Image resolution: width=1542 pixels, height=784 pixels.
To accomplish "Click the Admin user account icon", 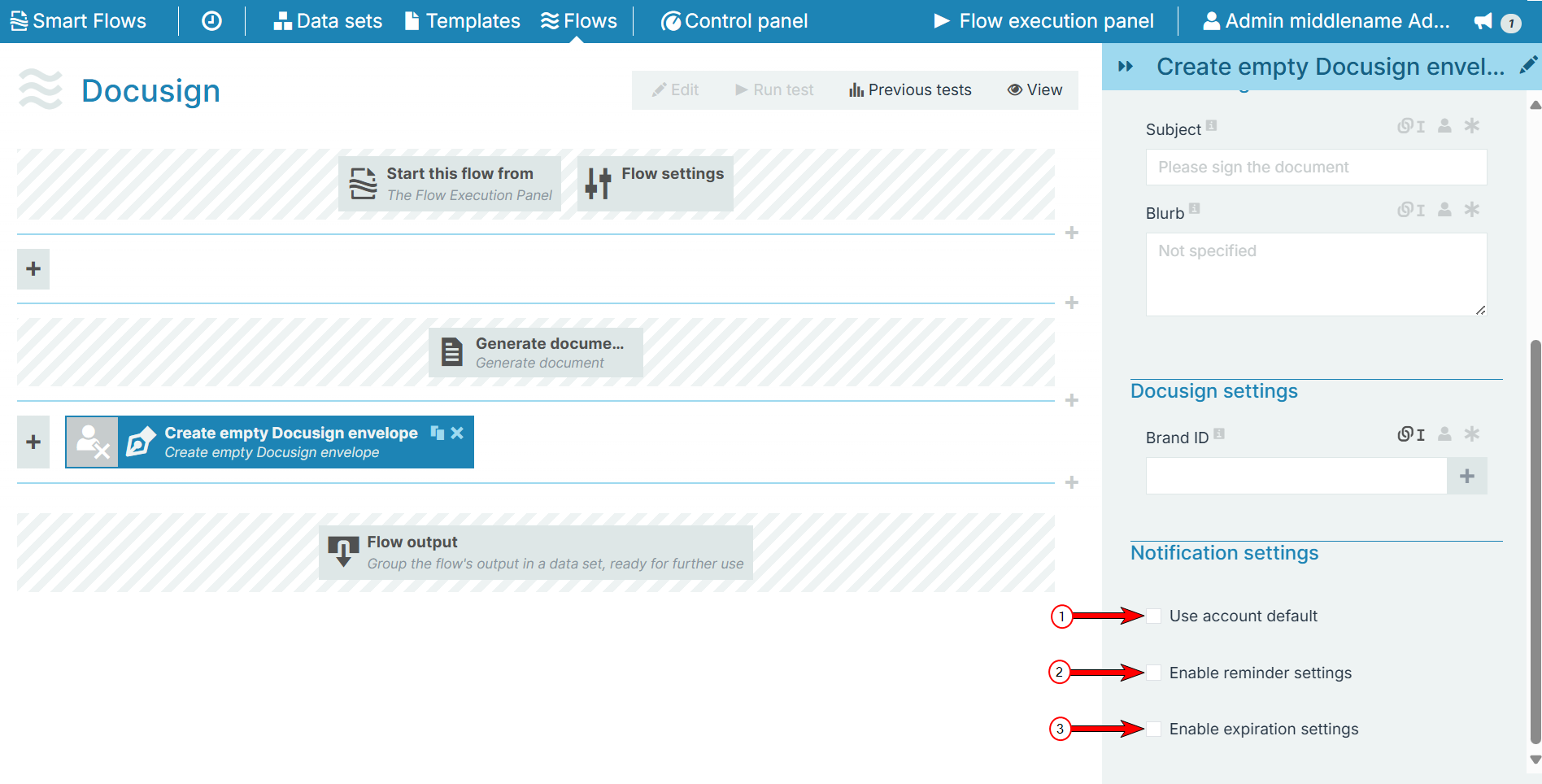I will point(1211,20).
